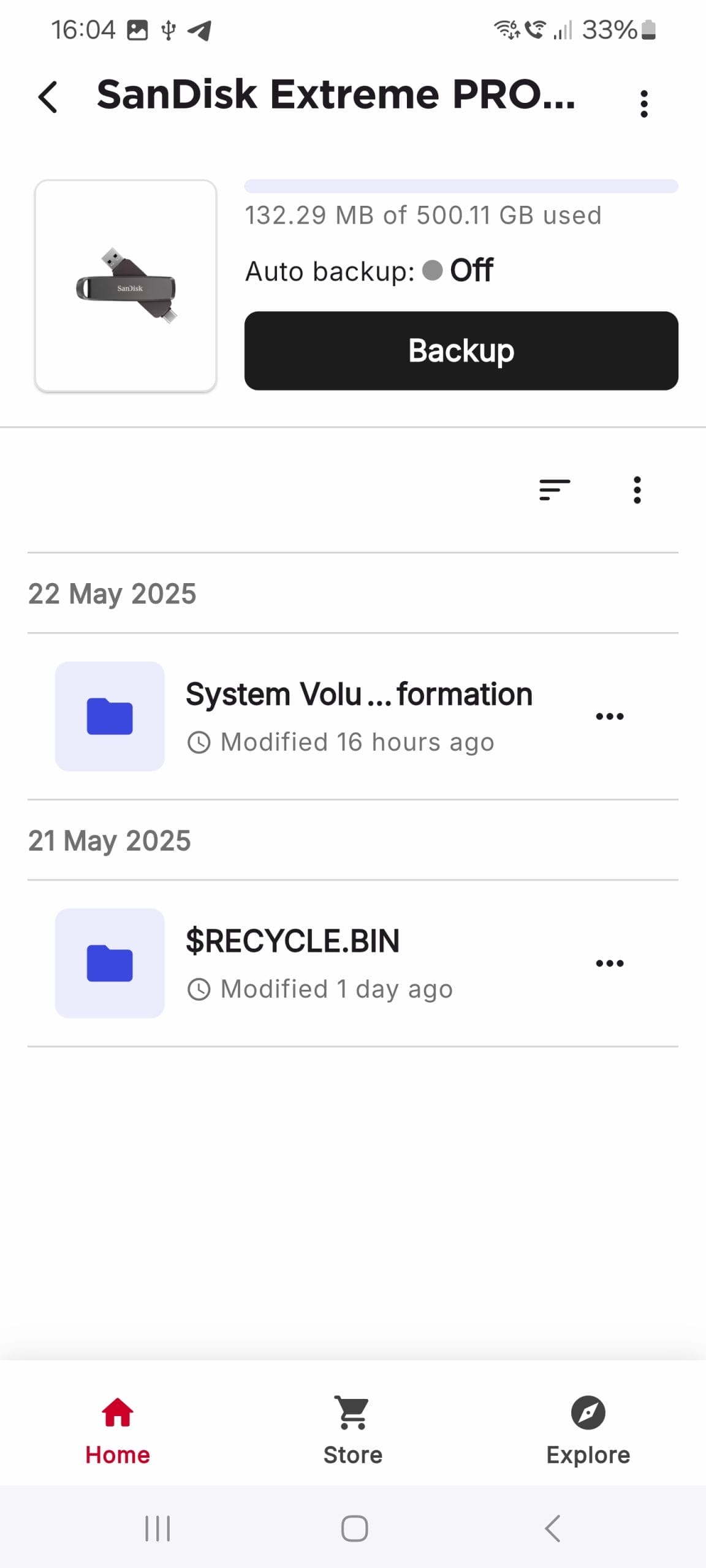The image size is (706, 1568).
Task: Open the options menu for $RECYCLE.BIN
Action: point(610,963)
